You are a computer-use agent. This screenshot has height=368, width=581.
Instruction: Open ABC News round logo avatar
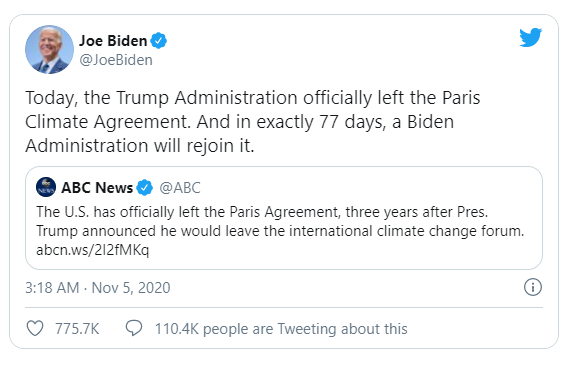(x=46, y=187)
